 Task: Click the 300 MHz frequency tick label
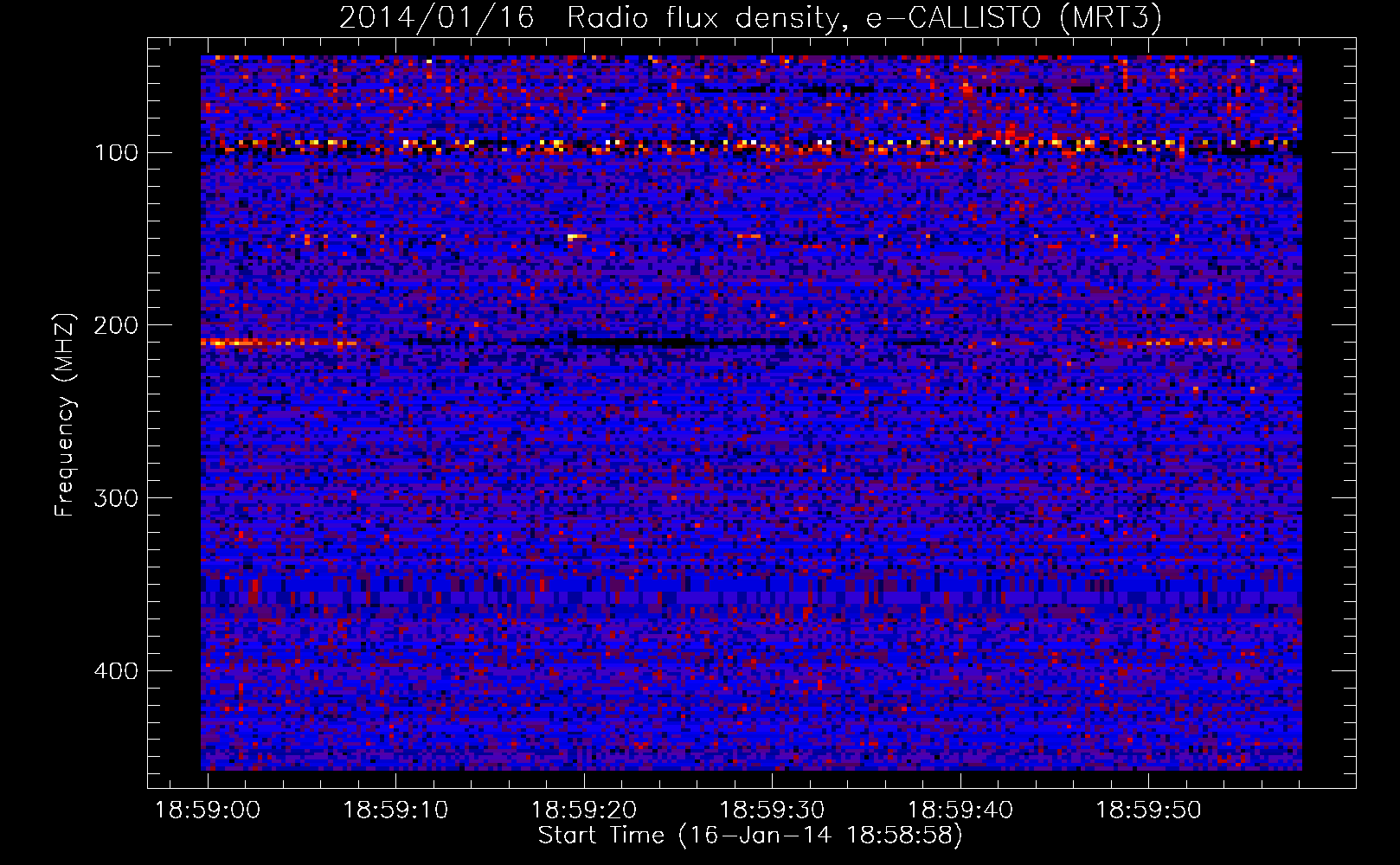(x=116, y=499)
